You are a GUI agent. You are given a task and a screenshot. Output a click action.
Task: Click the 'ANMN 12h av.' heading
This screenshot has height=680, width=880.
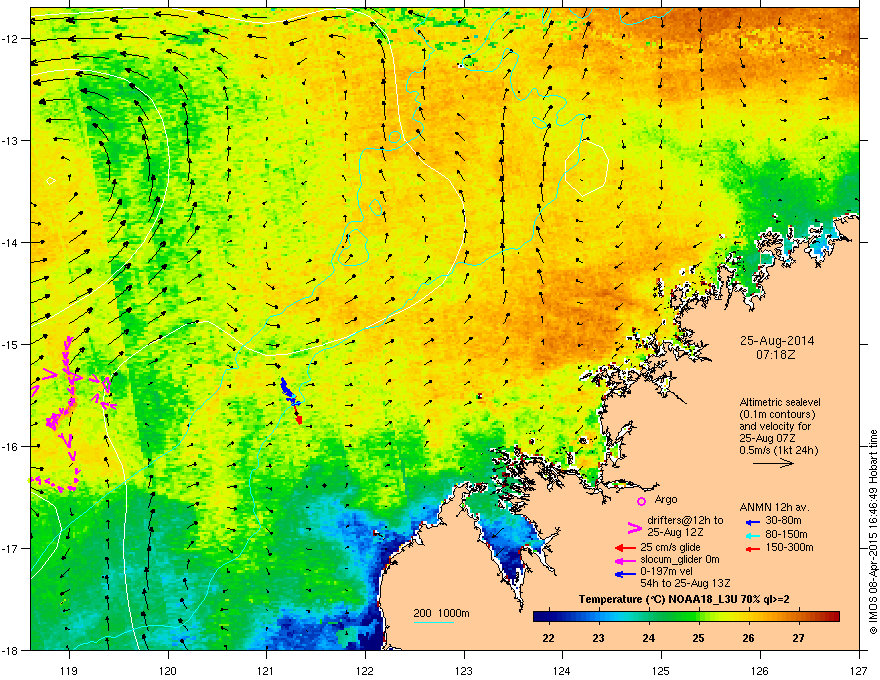pyautogui.click(x=774, y=508)
